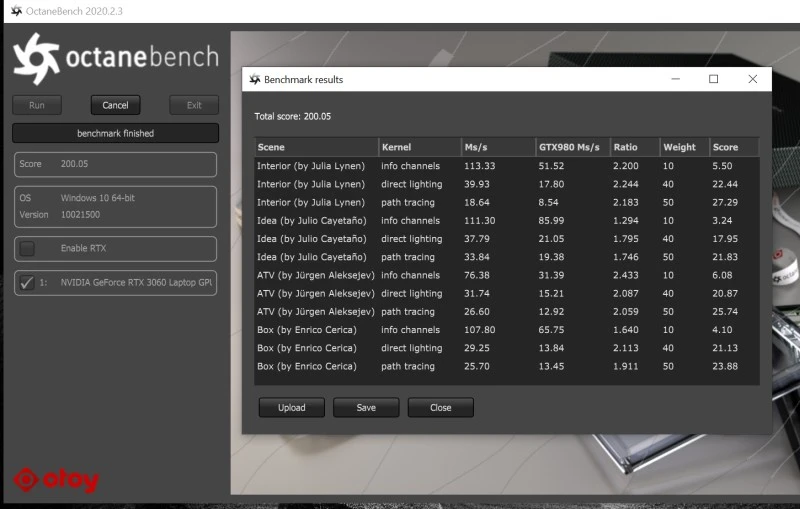Click the Exit button
This screenshot has width=800, height=509.
pos(194,105)
